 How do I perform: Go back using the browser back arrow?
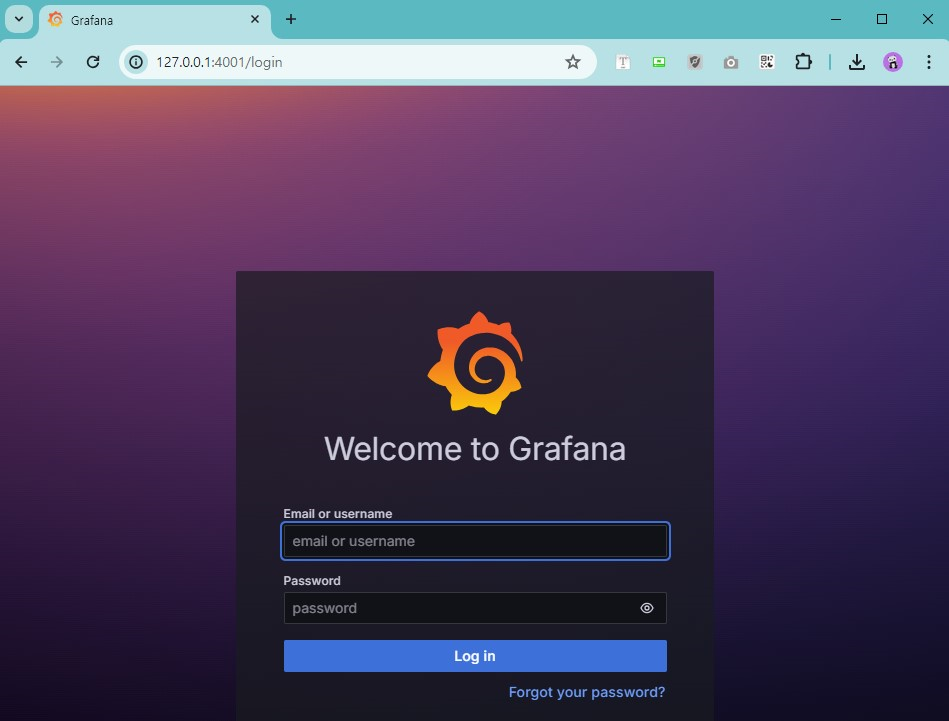[21, 62]
